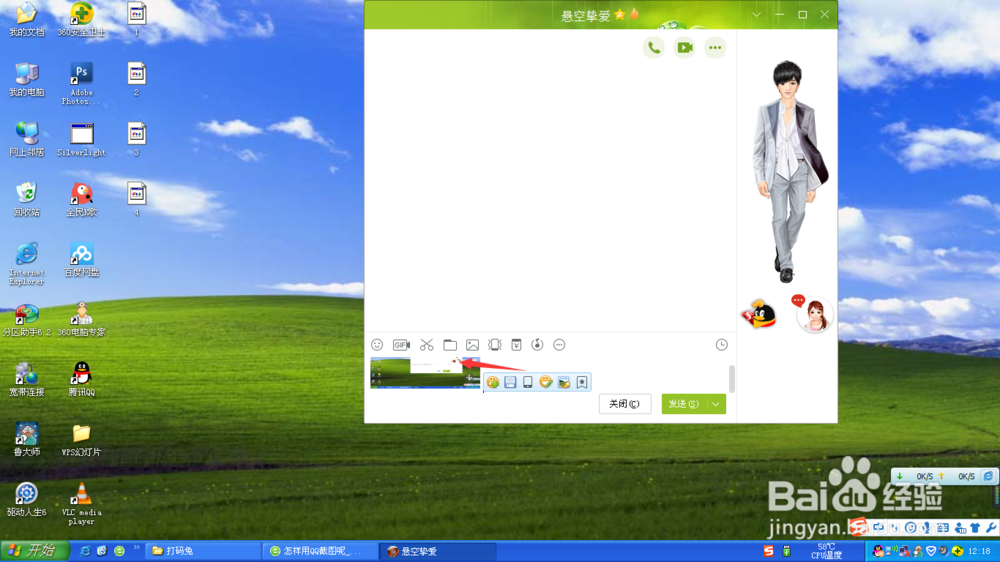Open the emoji face picker
The width and height of the screenshot is (1000, 562).
click(377, 345)
